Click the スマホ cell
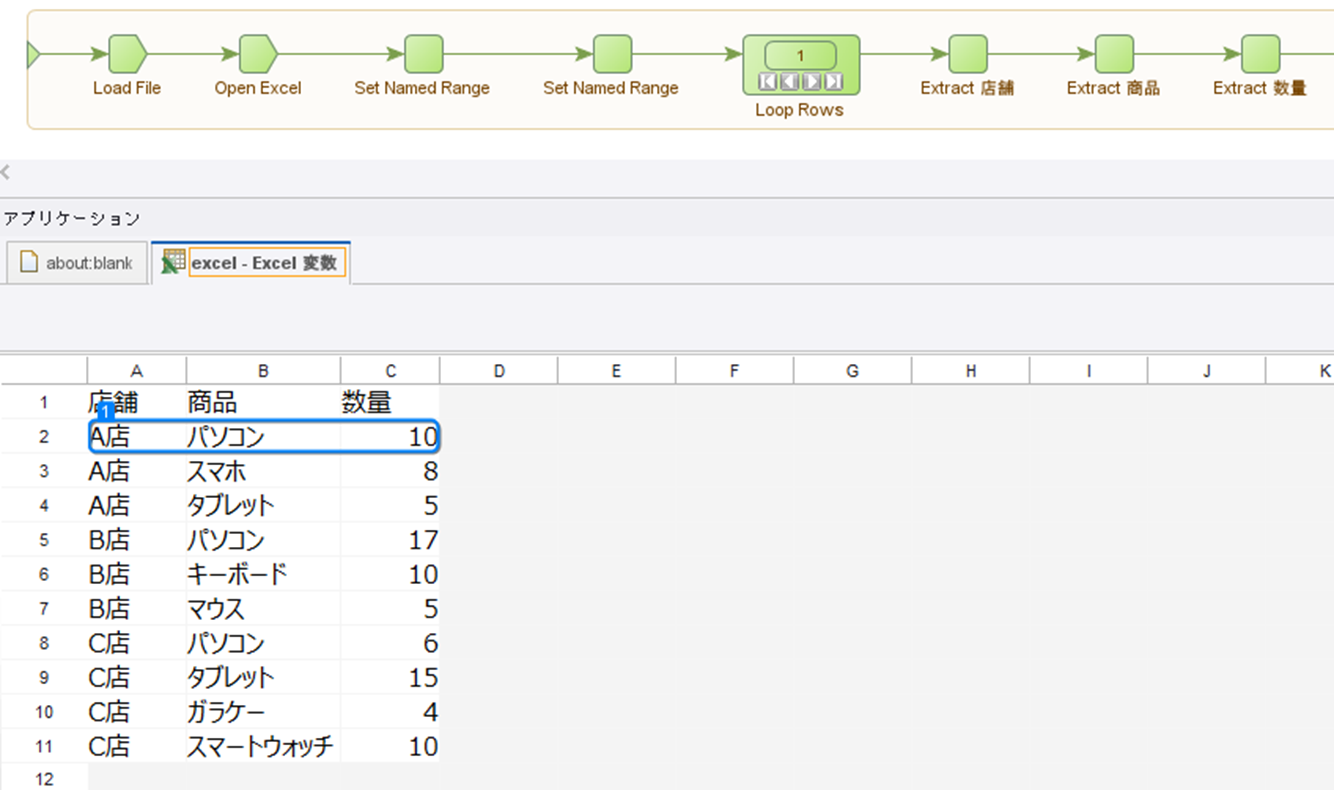This screenshot has width=1334, height=790. tap(263, 471)
